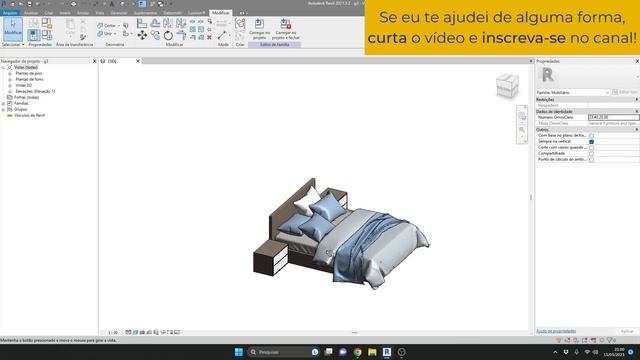Screen dimensions: 640x360
Task: Switch to the Vista ribbon tab
Action: click(100, 13)
